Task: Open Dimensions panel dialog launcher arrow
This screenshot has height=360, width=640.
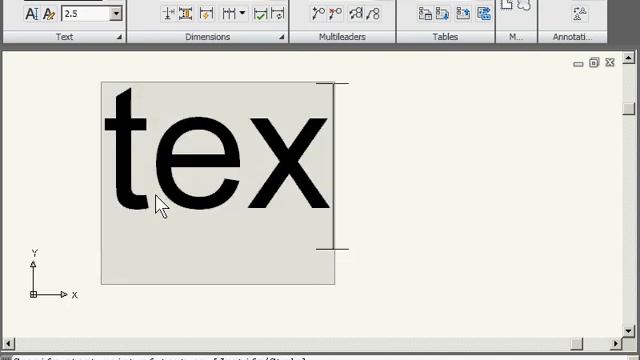Action: (x=282, y=37)
